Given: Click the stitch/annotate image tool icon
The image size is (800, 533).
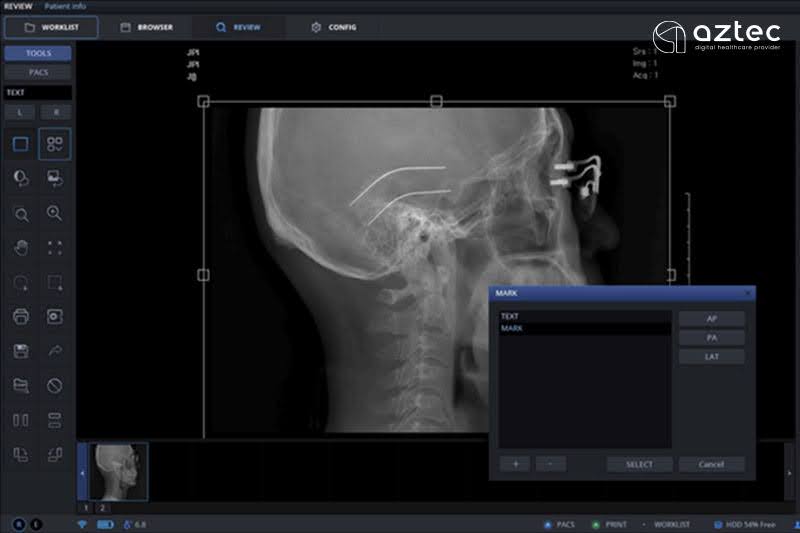Looking at the screenshot, I should pos(21,386).
